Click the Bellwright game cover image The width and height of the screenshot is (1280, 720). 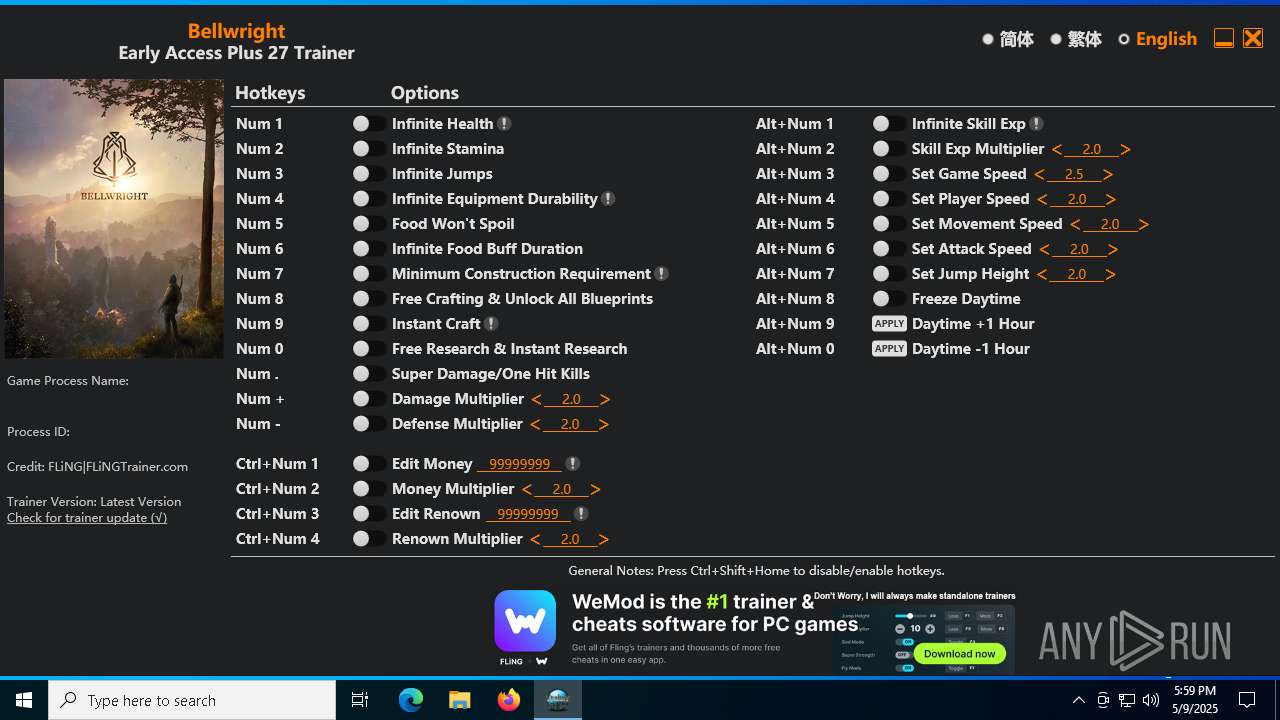(x=114, y=219)
